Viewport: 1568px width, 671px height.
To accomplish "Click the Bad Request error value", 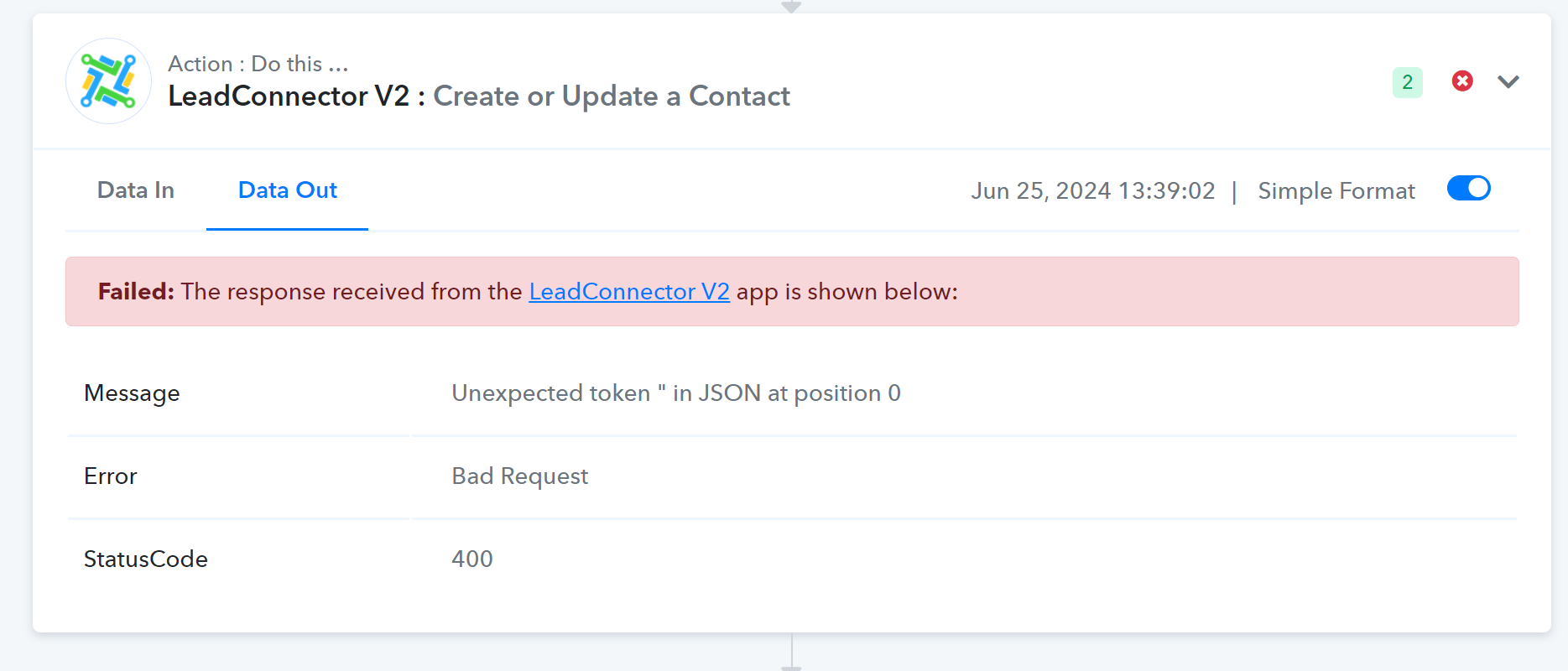I will coord(519,476).
